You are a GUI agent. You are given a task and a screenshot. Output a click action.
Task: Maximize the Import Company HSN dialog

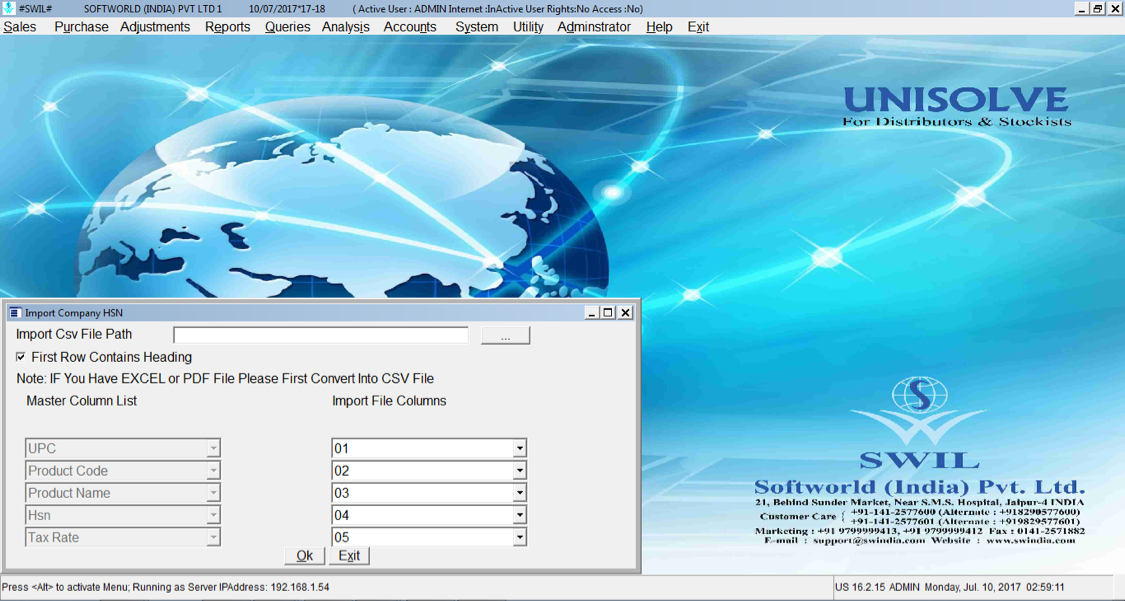click(608, 313)
